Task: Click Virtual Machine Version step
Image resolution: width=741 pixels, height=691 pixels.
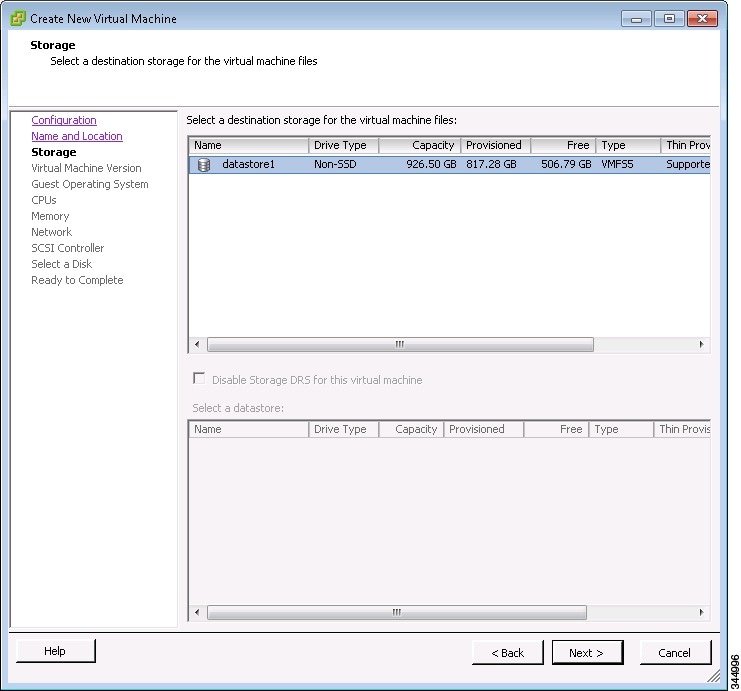Action: coord(86,168)
